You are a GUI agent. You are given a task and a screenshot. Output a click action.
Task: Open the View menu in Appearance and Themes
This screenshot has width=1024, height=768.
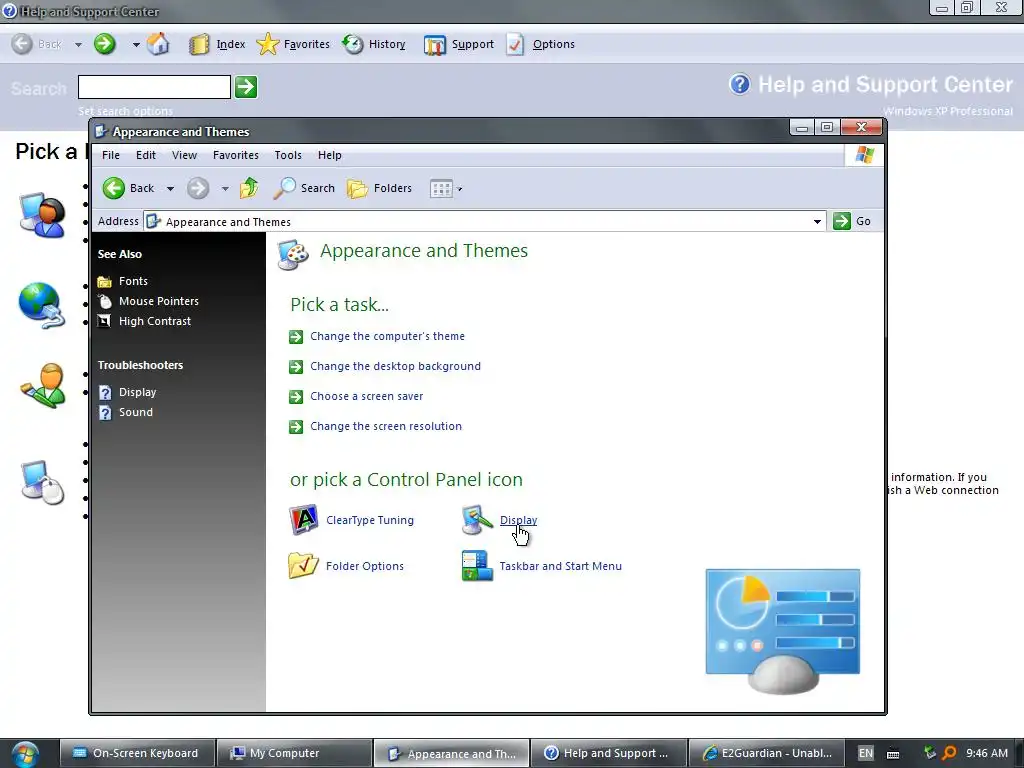coord(184,155)
